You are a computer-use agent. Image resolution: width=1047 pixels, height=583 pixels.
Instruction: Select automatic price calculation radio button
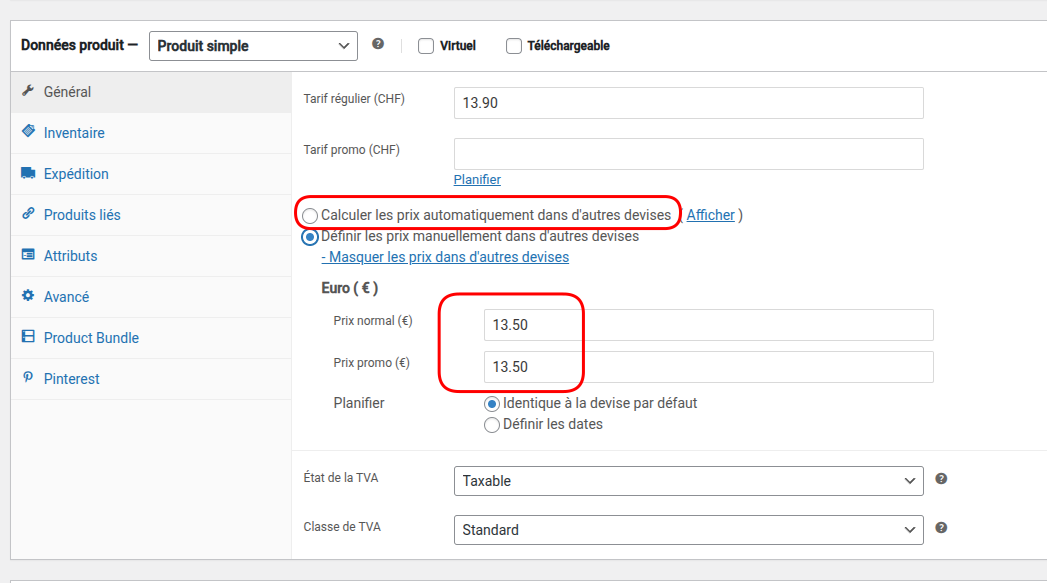[310, 216]
